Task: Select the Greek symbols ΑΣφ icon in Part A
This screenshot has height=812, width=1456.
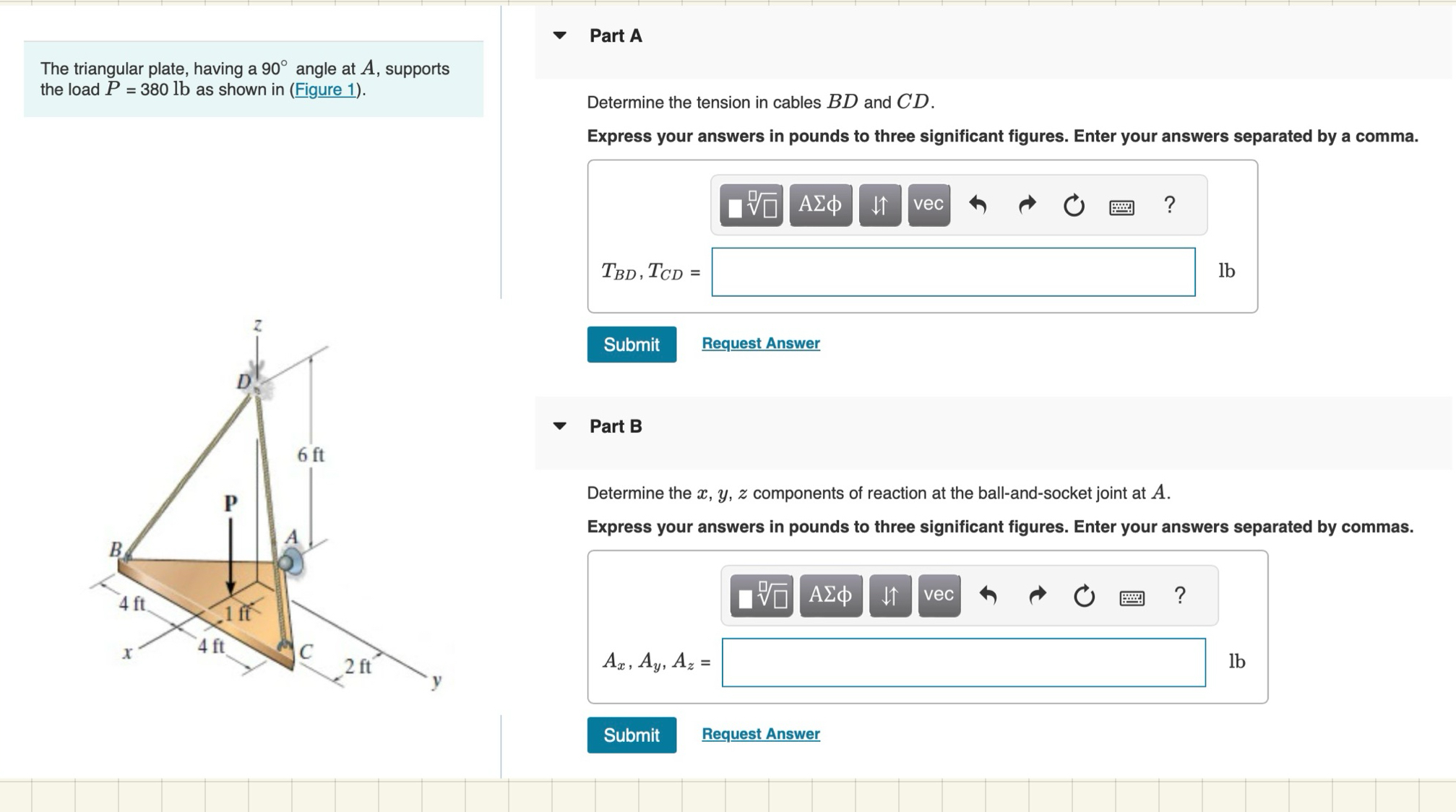Action: coord(820,206)
